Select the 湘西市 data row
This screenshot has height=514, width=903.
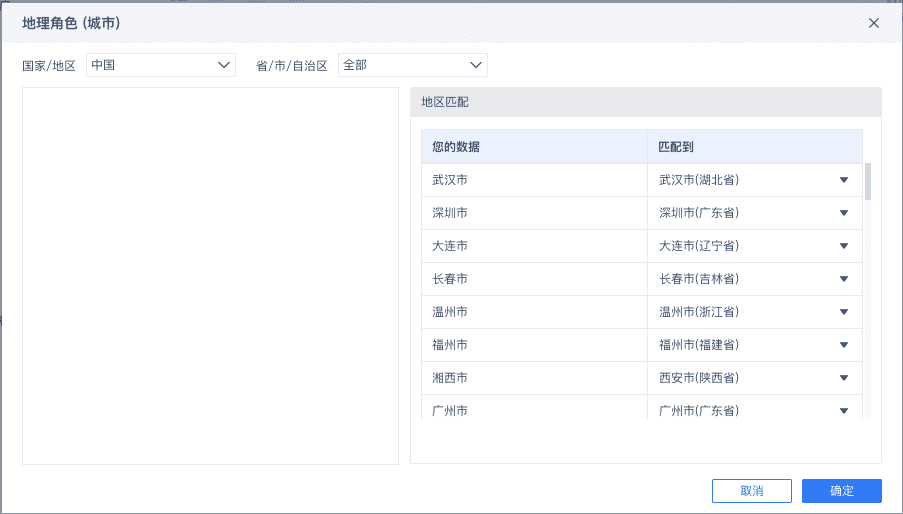pos(534,378)
